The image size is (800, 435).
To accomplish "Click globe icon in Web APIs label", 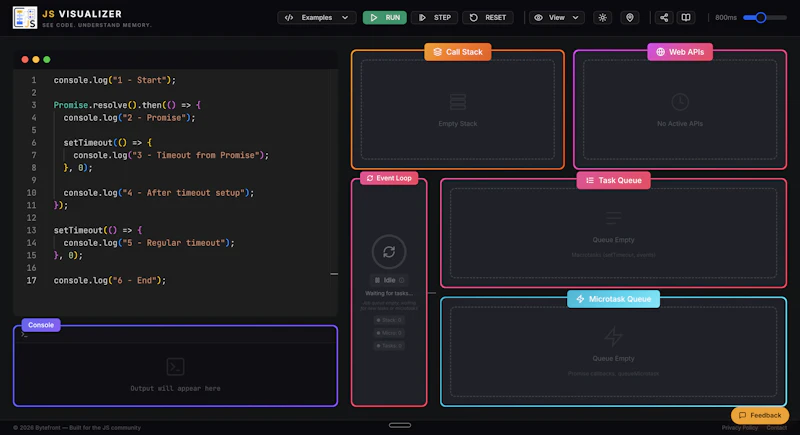I will coord(660,52).
